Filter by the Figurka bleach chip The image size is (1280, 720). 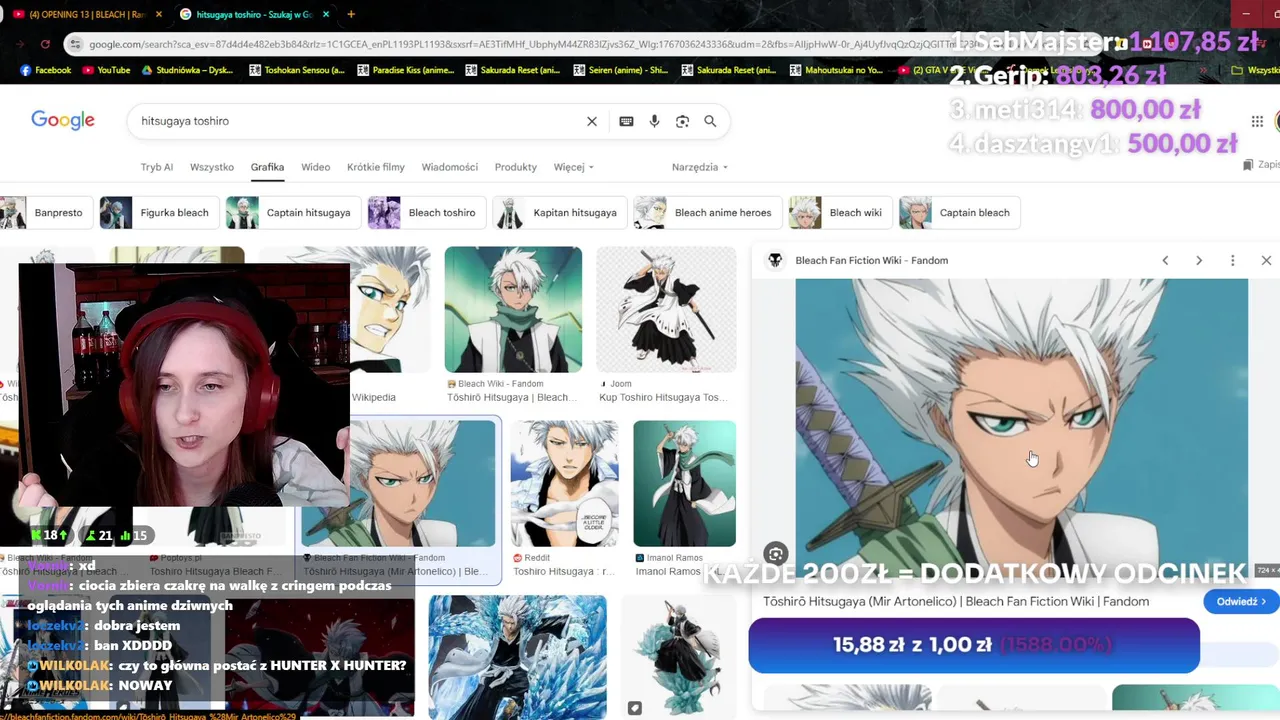coord(159,212)
